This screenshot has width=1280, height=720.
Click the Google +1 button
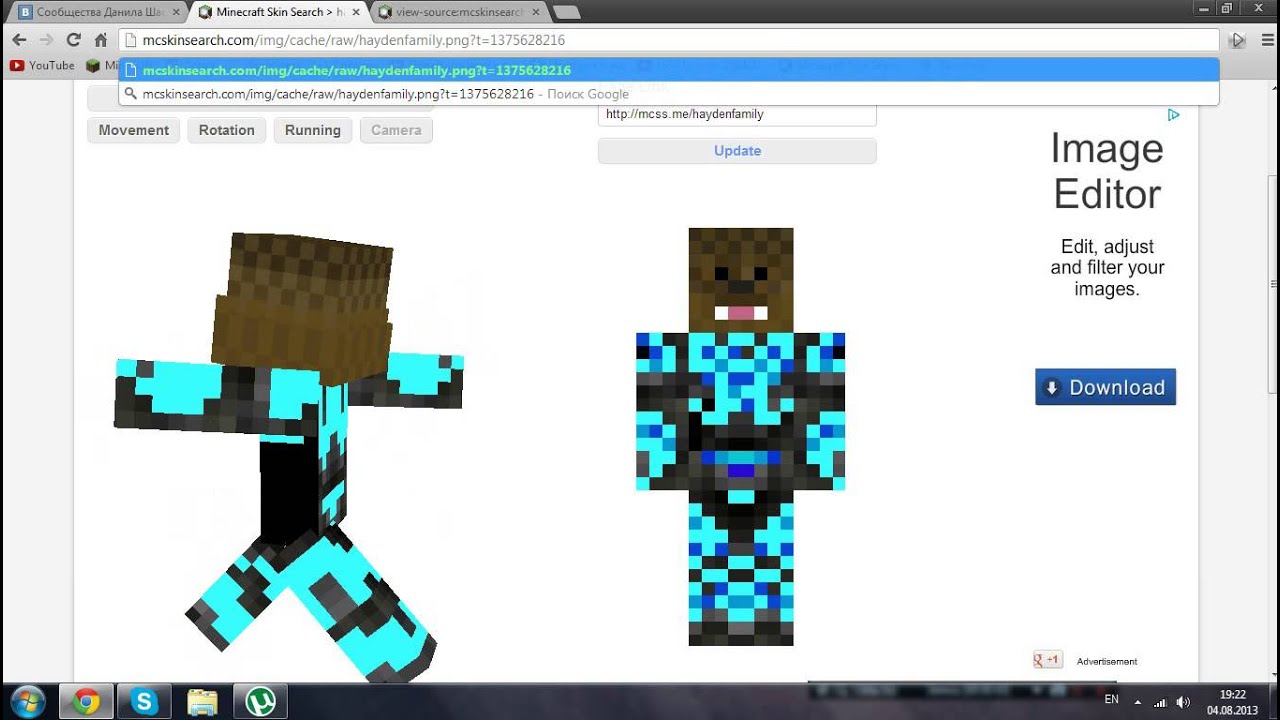pyautogui.click(x=1048, y=660)
